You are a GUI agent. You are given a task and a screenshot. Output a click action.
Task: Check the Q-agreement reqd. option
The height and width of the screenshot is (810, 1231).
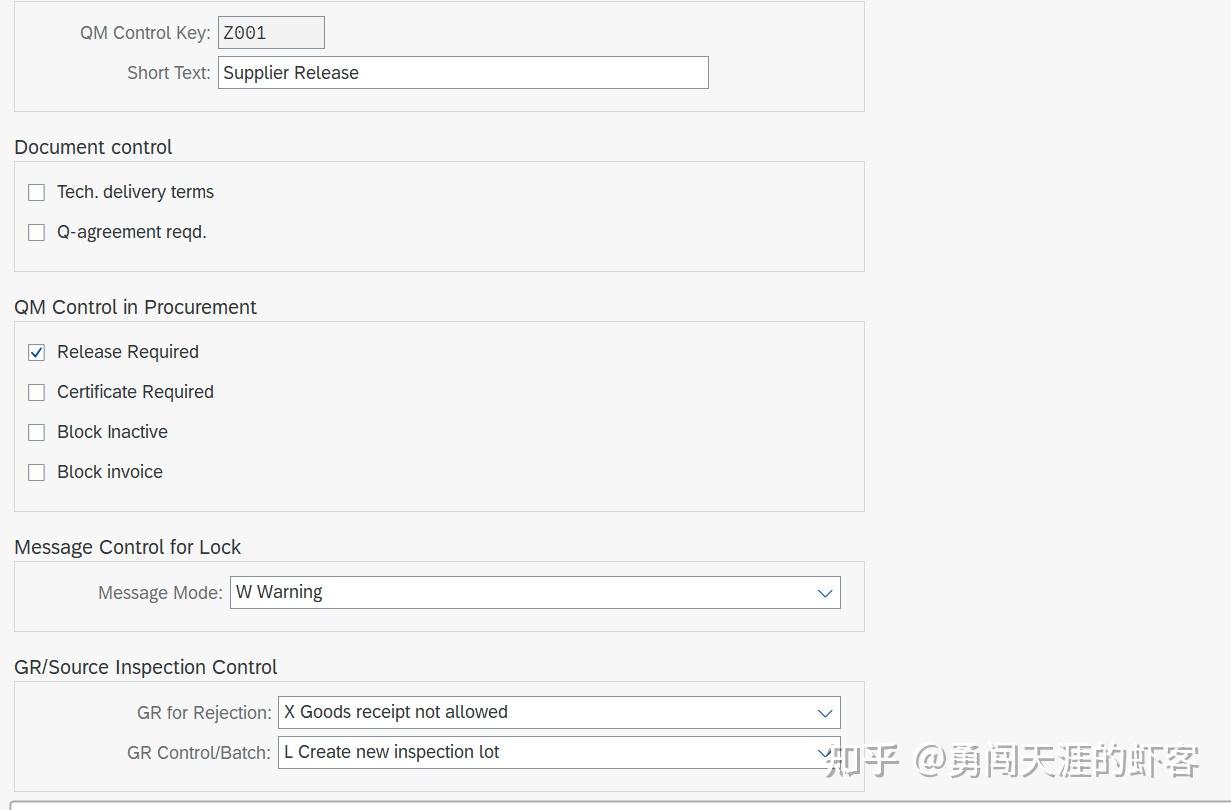click(36, 232)
